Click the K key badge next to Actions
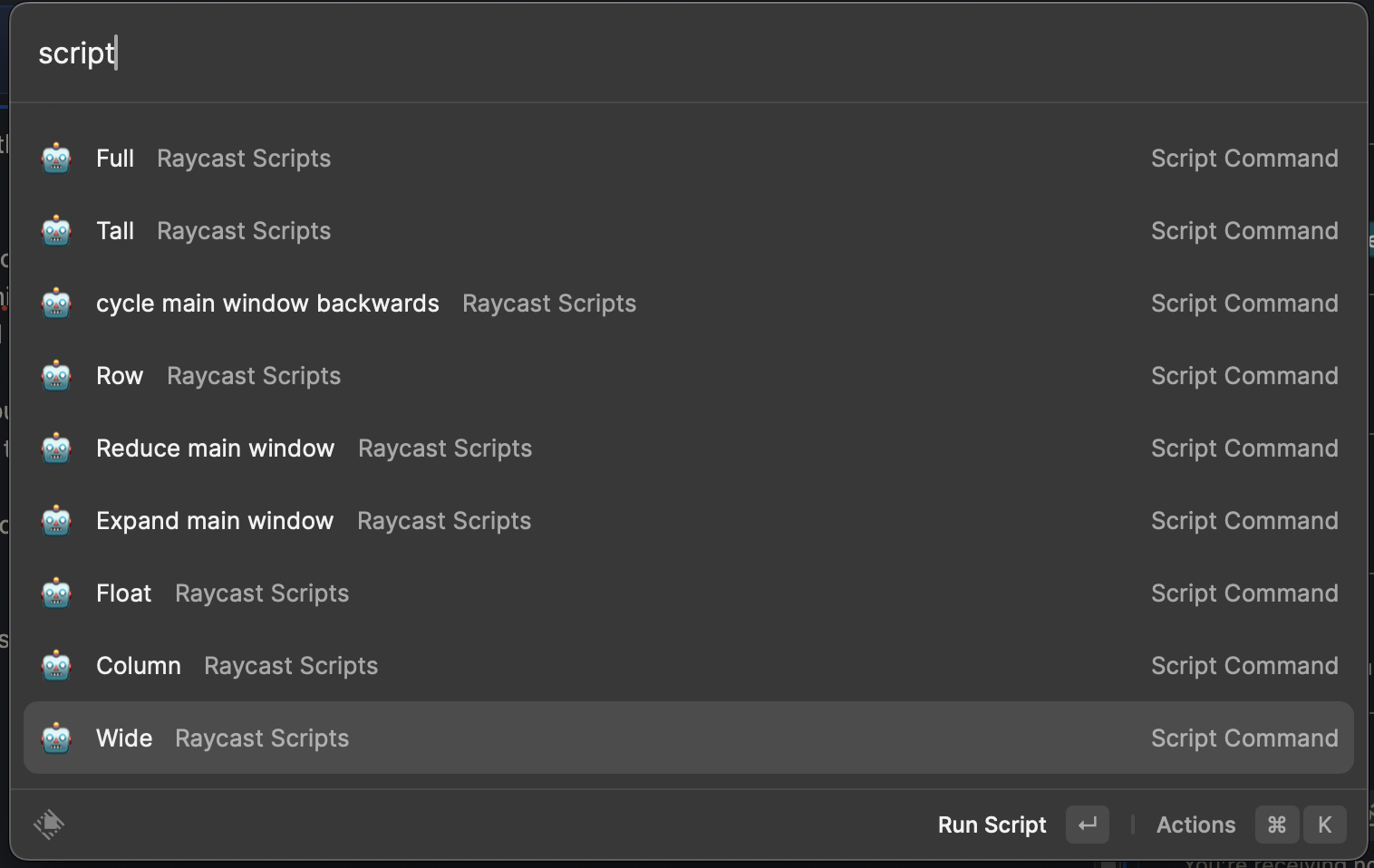Viewport: 1374px width, 868px height. [x=1324, y=825]
